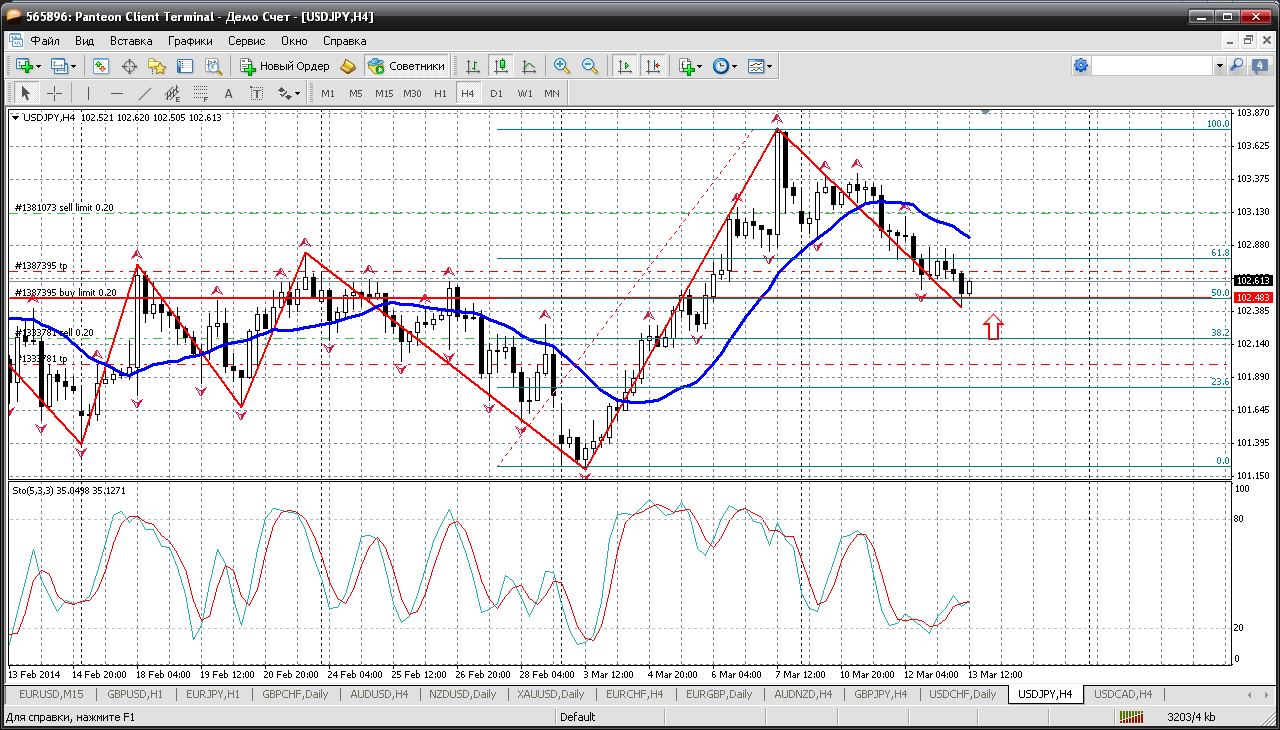Toggle Советники auto trading button

pos(406,66)
